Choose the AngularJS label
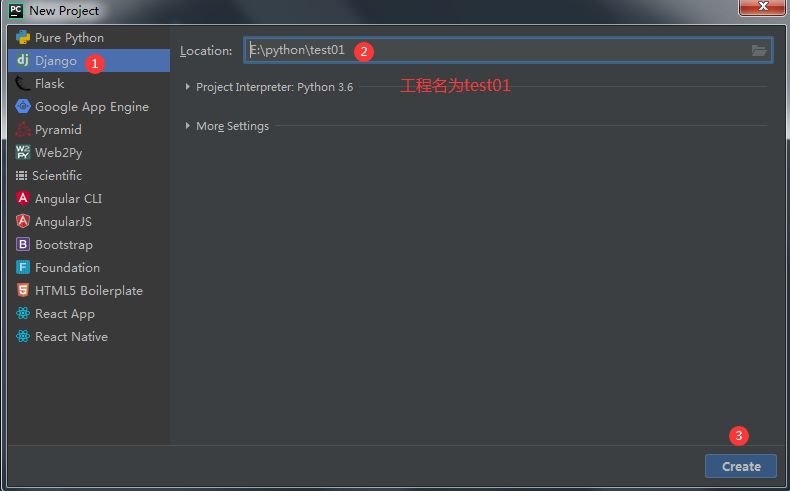Screen dimensions: 790x491 63,222
